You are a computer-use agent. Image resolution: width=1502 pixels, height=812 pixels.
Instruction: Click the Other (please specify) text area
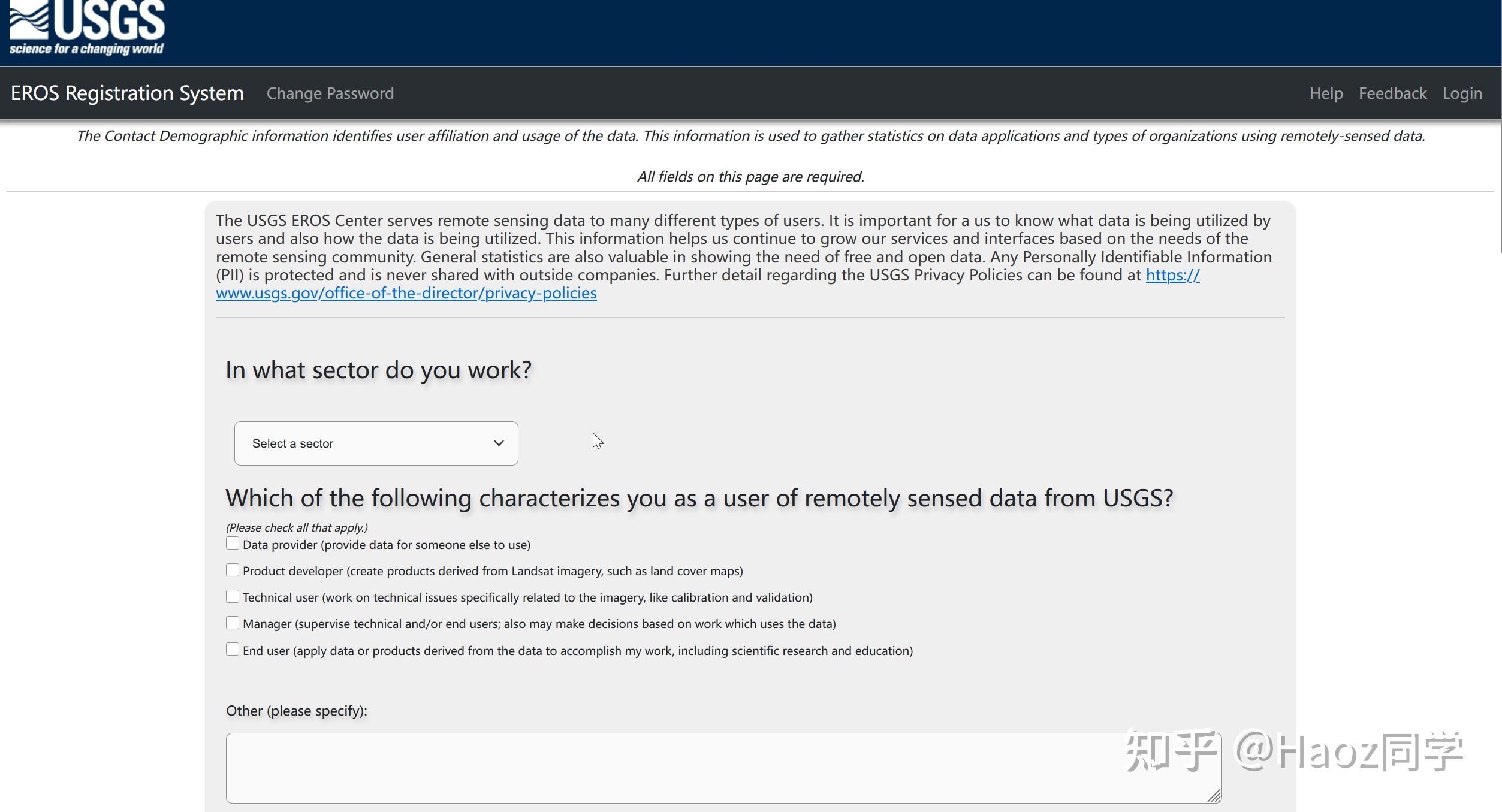[x=723, y=768]
